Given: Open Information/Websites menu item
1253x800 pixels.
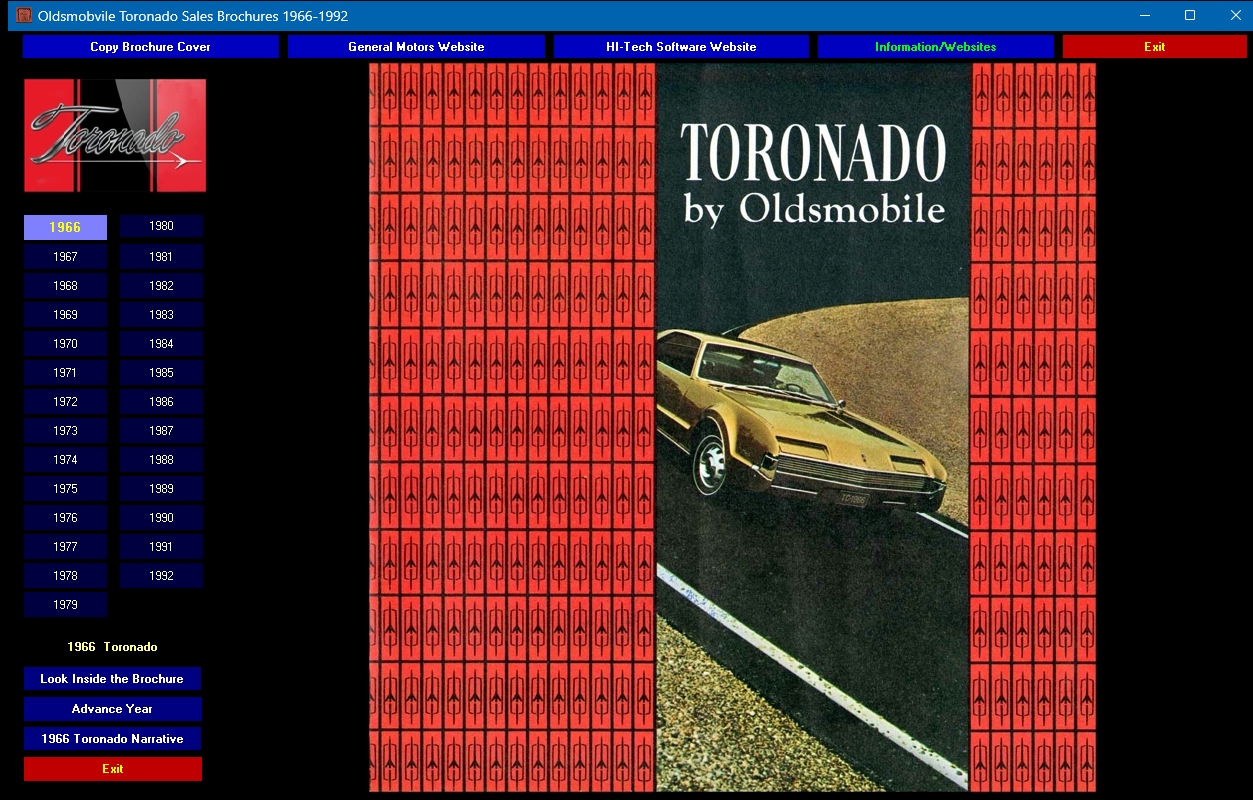Looking at the screenshot, I should point(935,47).
